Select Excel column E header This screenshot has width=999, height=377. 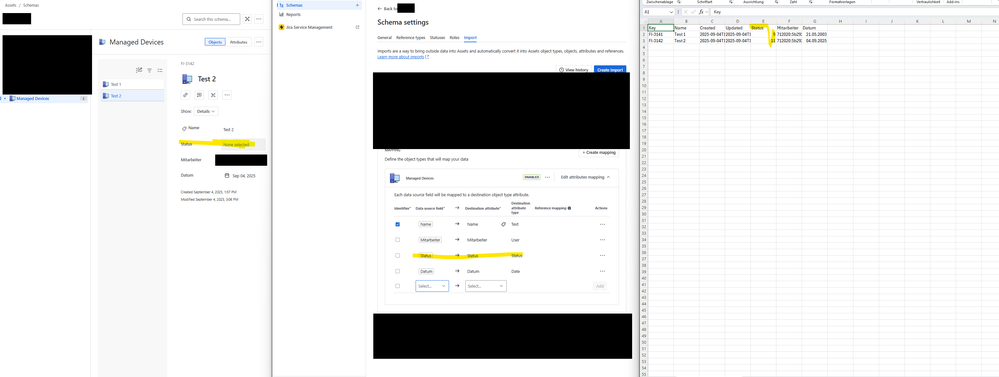(x=763, y=22)
